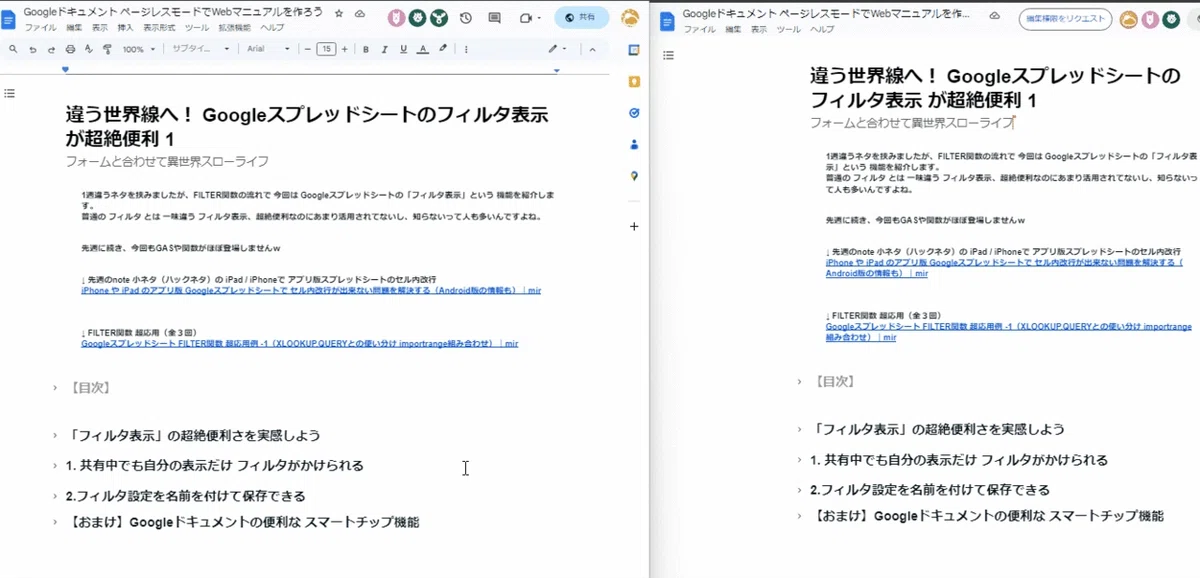The width and height of the screenshot is (1200, 578).
Task: Click document title in left window
Action: [x=173, y=13]
